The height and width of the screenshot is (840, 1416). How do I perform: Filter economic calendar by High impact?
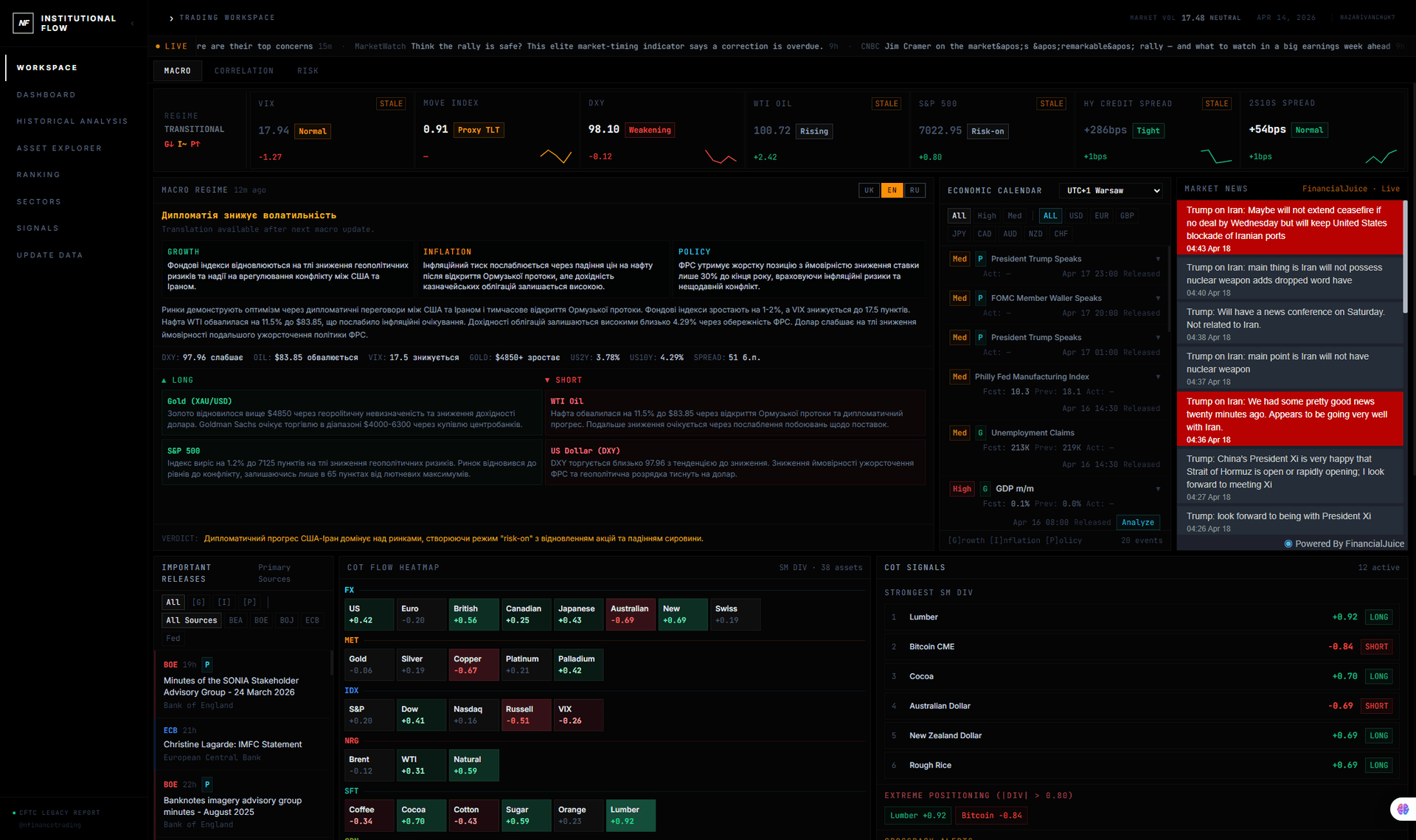pyautogui.click(x=987, y=216)
